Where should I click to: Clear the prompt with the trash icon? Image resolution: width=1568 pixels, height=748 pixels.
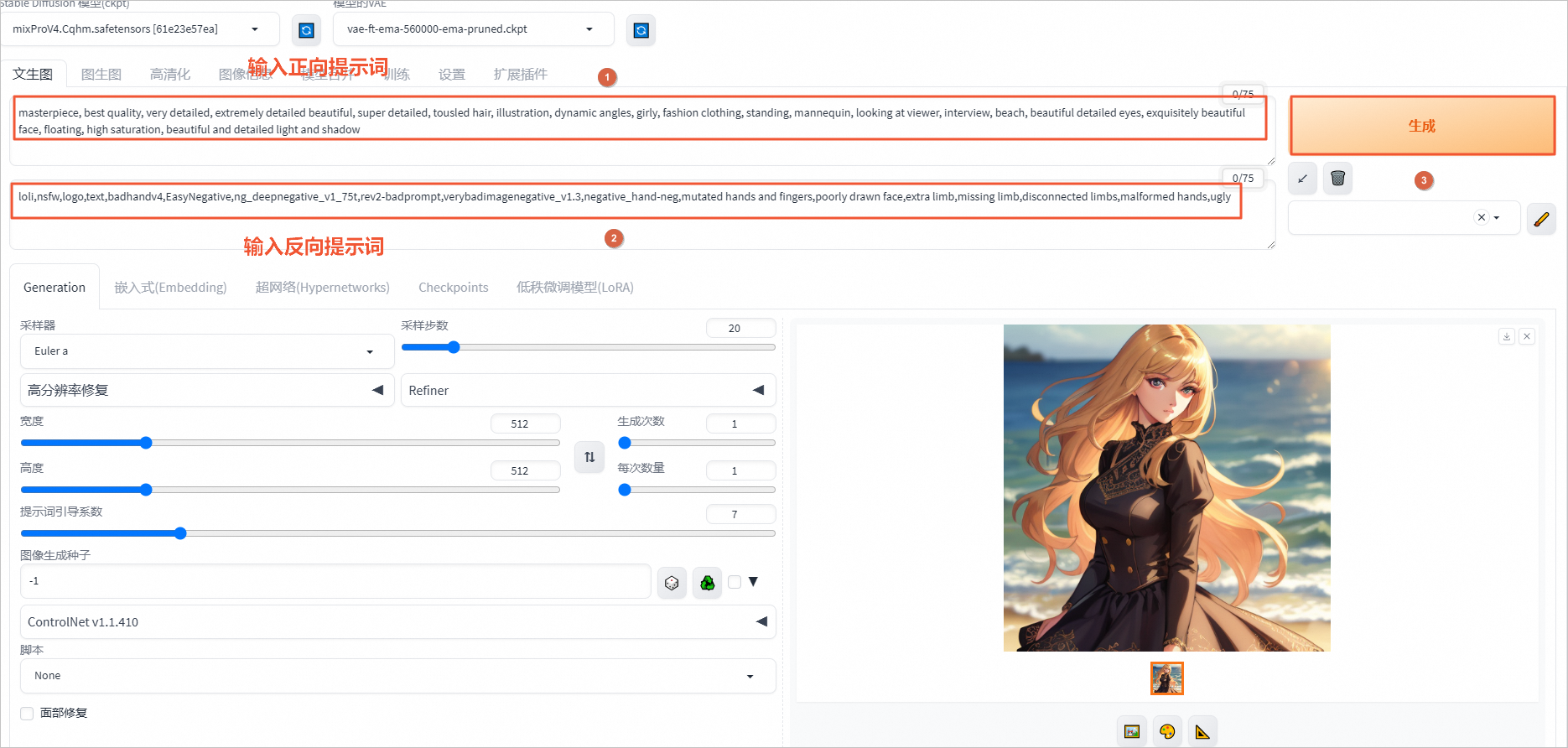(x=1337, y=179)
